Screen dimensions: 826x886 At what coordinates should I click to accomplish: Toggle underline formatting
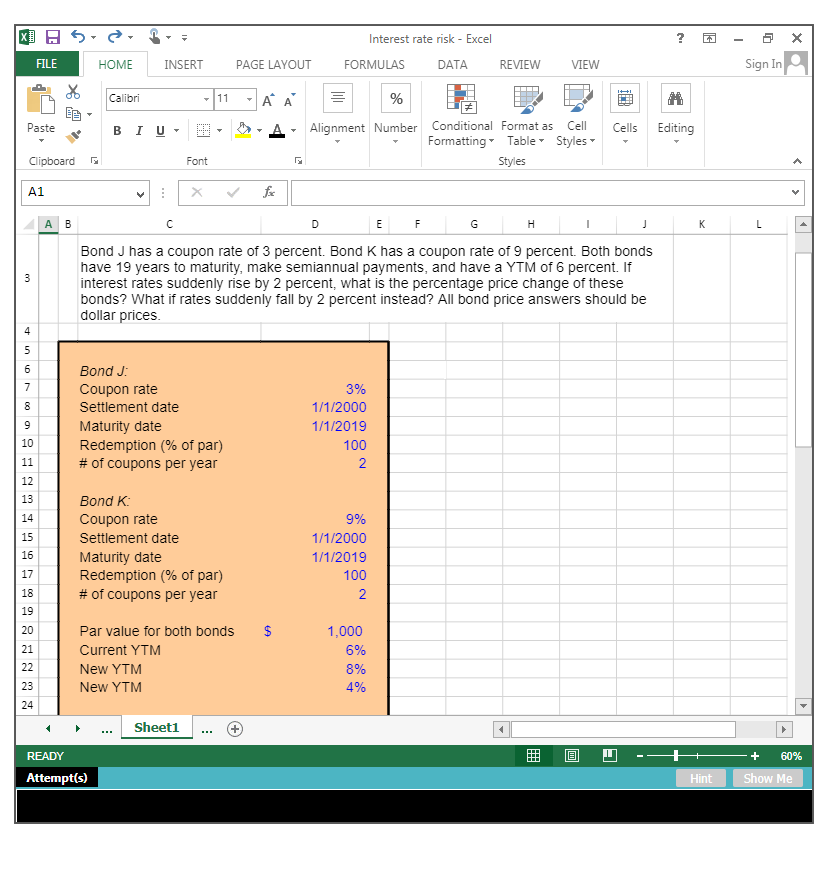tap(158, 131)
